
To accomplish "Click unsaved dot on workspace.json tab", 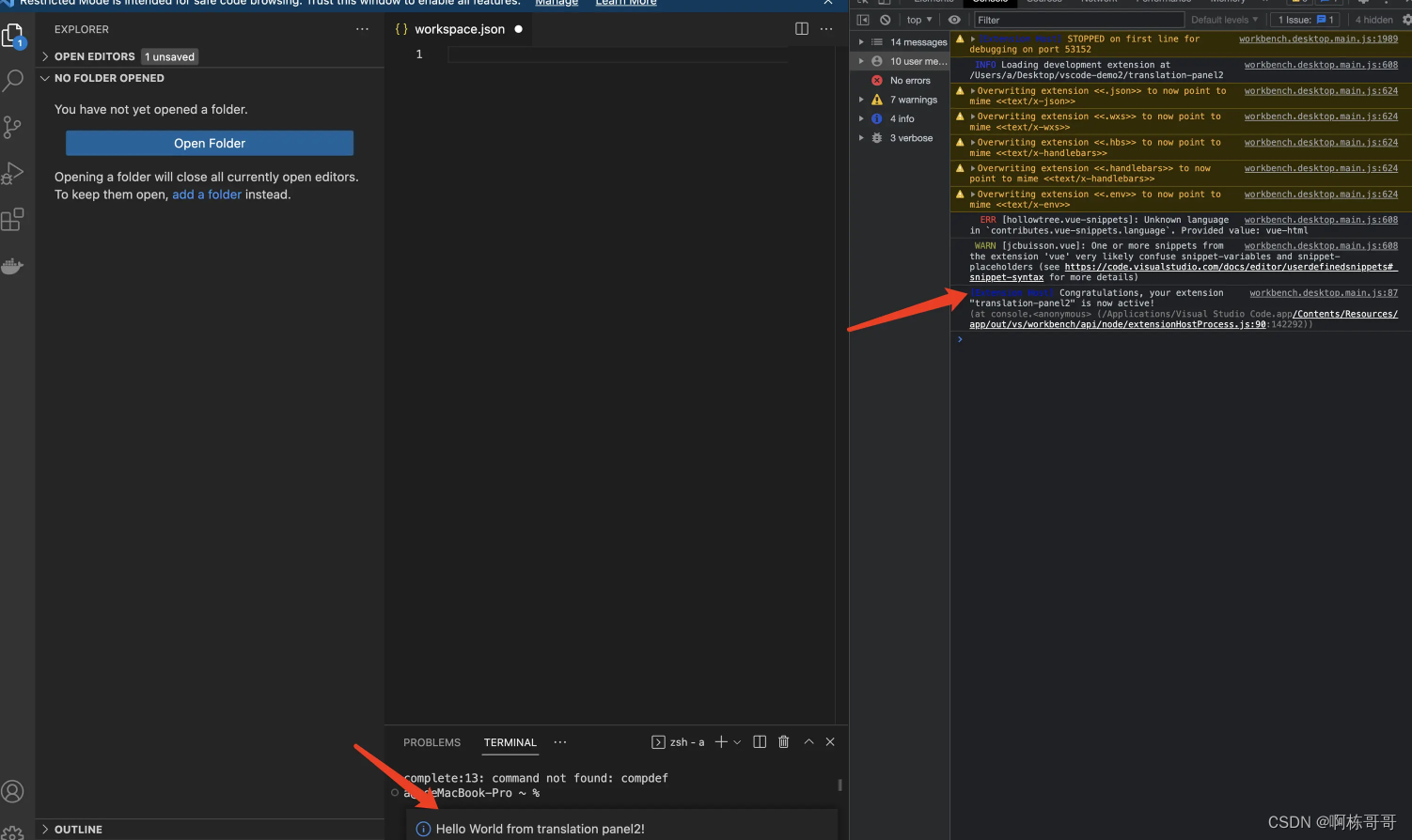I will tap(518, 29).
